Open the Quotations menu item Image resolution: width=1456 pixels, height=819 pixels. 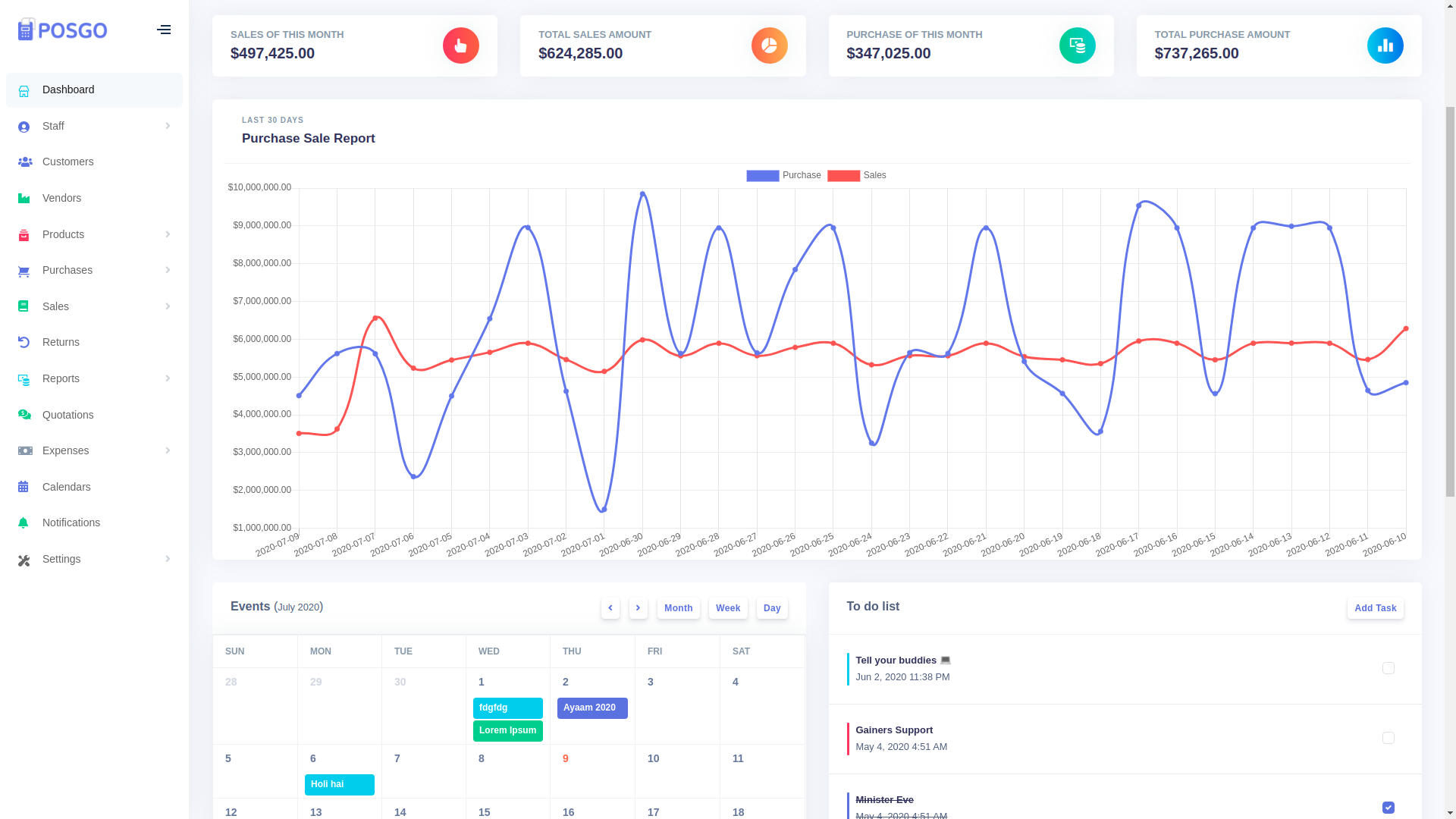coord(94,415)
